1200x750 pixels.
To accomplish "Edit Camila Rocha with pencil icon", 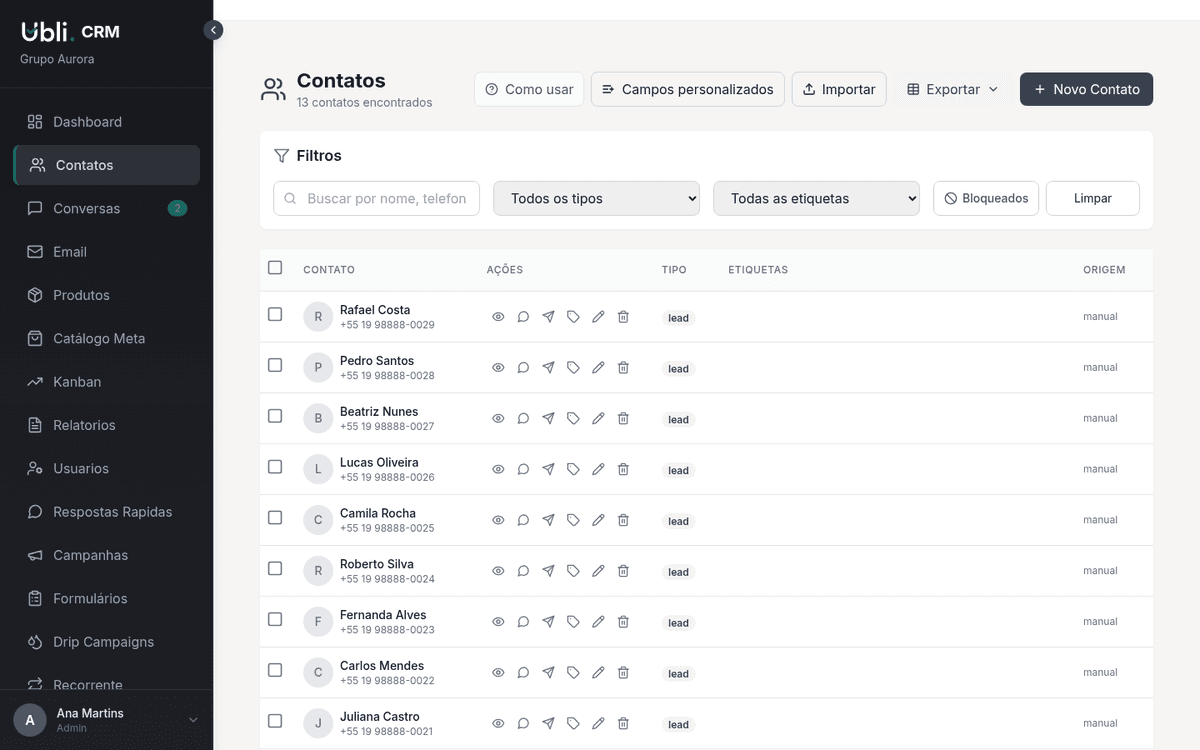I will 598,520.
